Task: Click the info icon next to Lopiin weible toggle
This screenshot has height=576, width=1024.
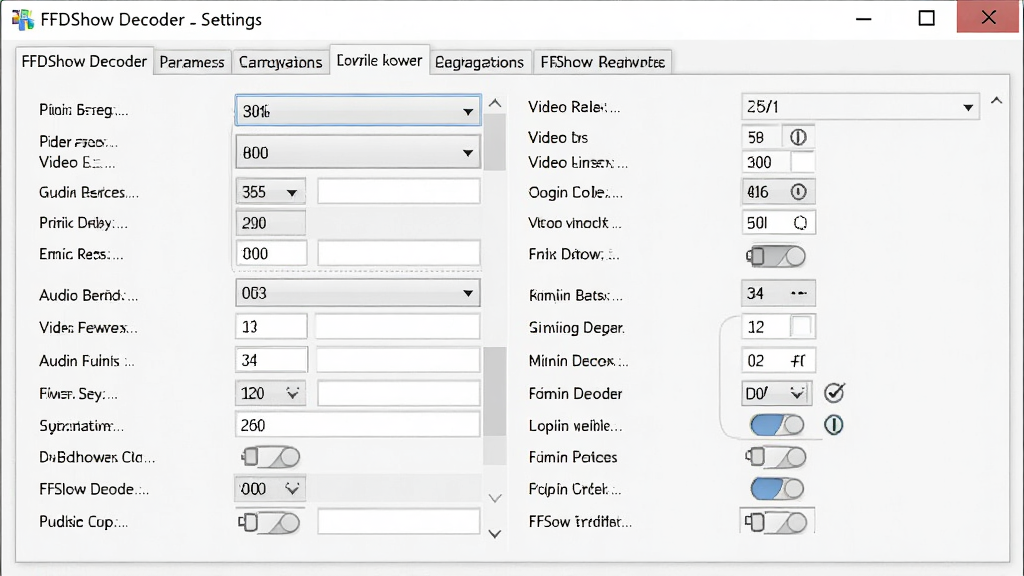Action: point(833,425)
